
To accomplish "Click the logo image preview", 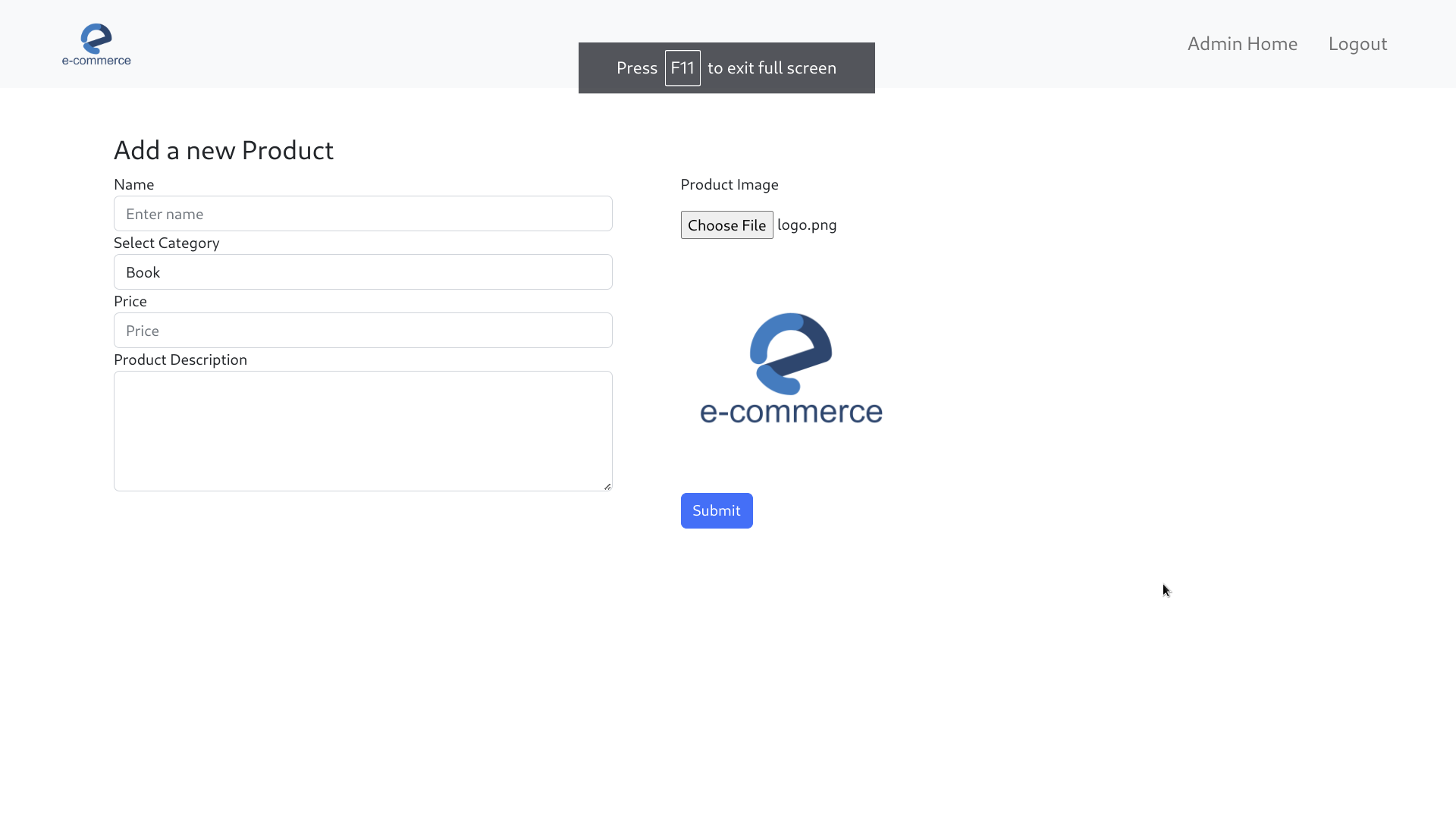I will 791,369.
